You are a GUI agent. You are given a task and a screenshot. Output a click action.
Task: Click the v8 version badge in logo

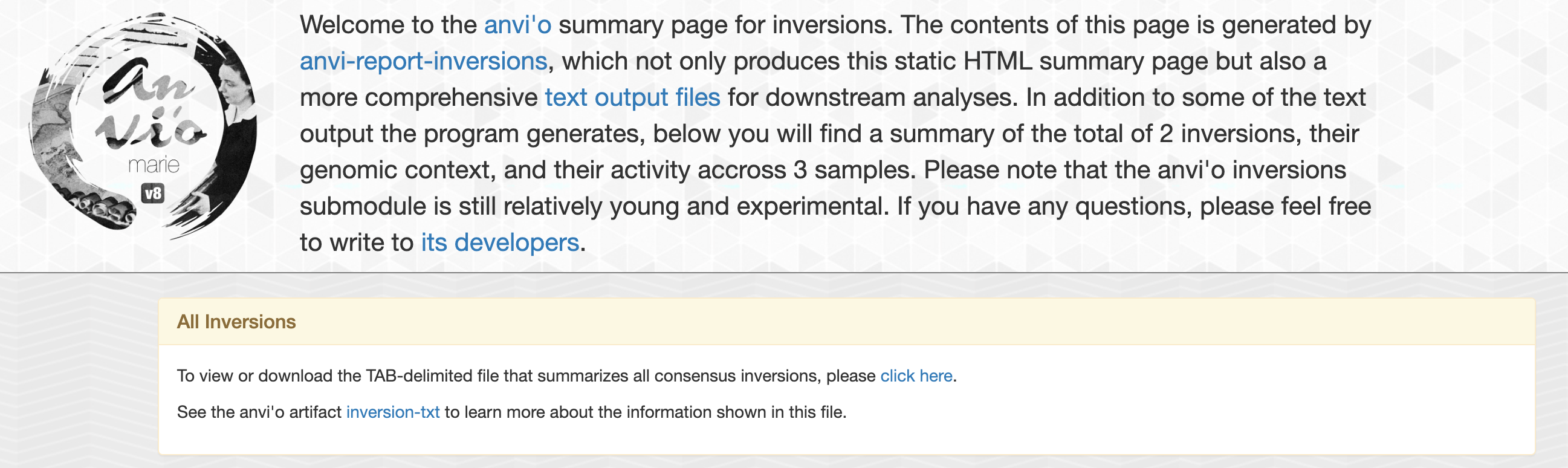click(153, 193)
